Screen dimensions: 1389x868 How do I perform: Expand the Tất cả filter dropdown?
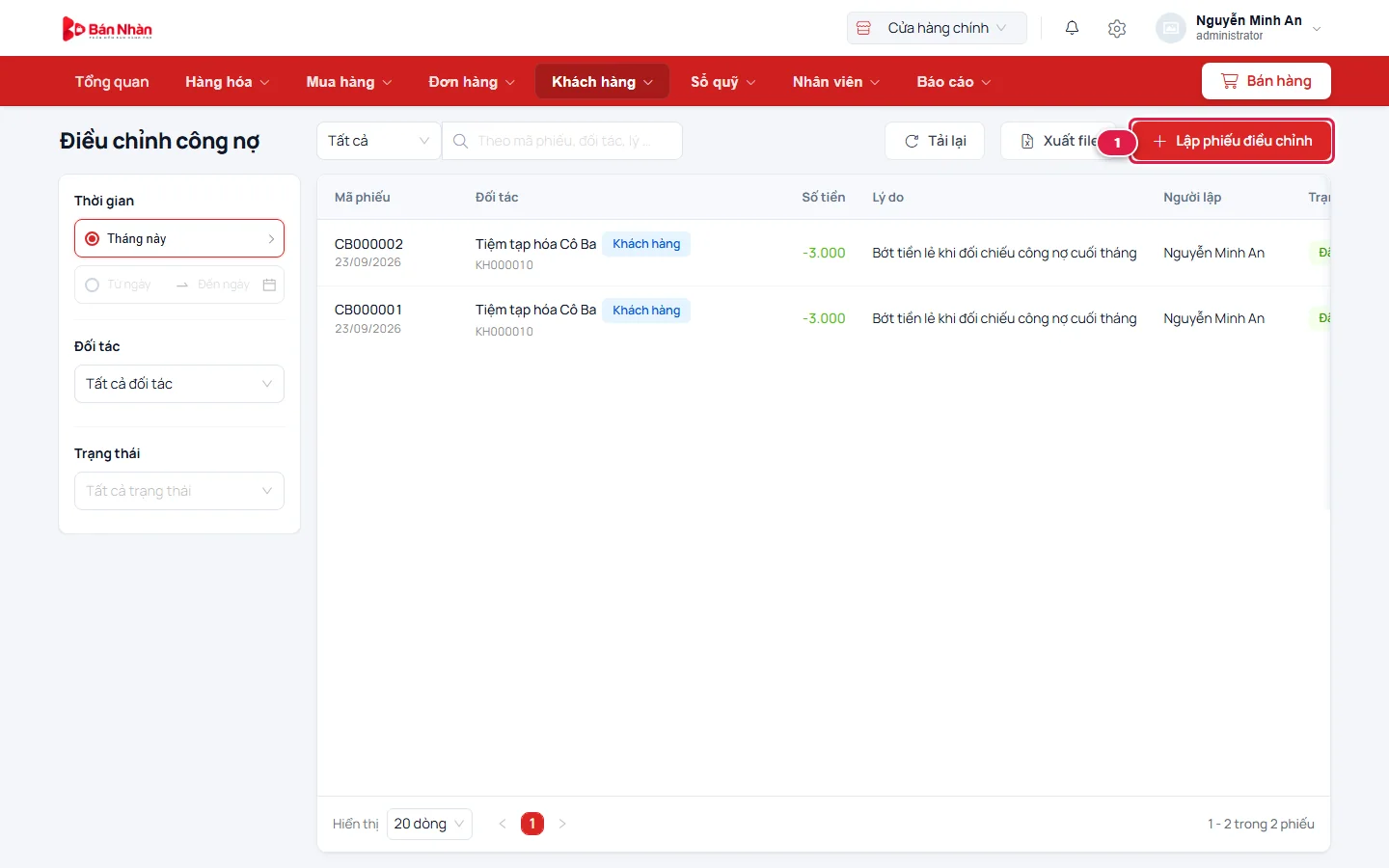378,141
